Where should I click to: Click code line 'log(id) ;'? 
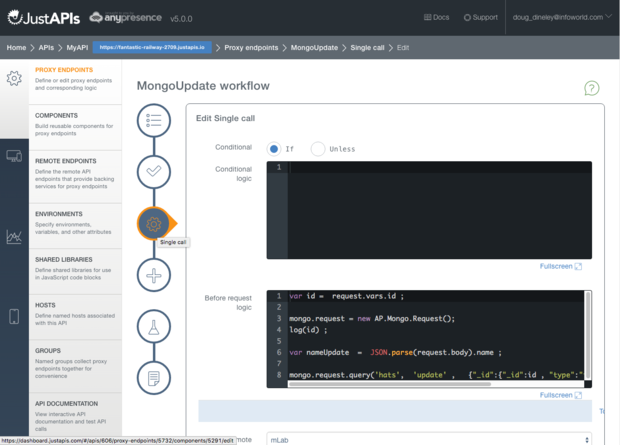click(x=308, y=329)
